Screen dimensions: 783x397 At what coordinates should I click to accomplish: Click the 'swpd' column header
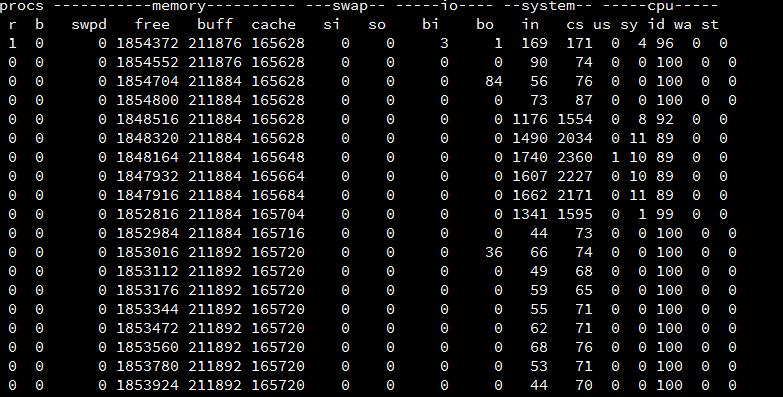89,25
